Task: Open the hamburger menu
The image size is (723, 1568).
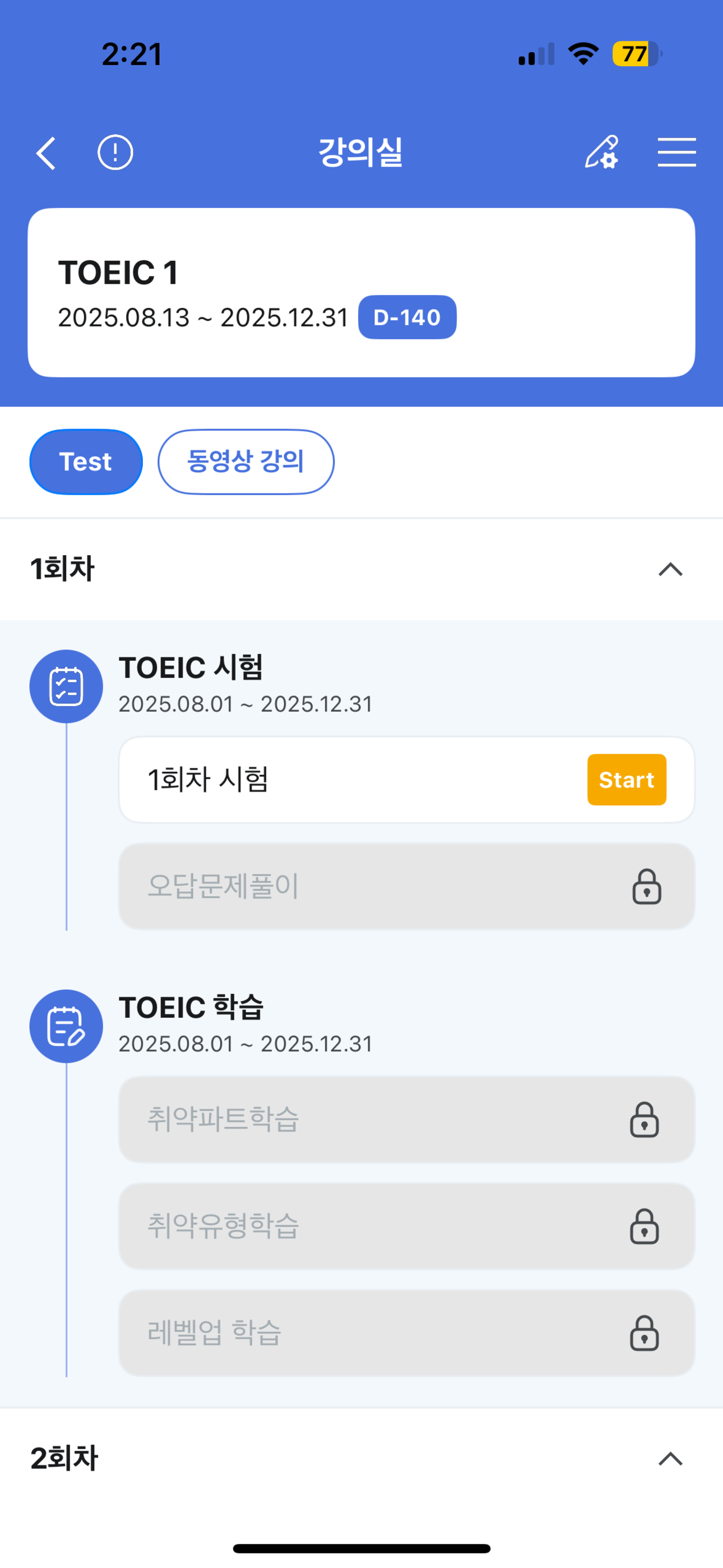Action: [x=676, y=151]
